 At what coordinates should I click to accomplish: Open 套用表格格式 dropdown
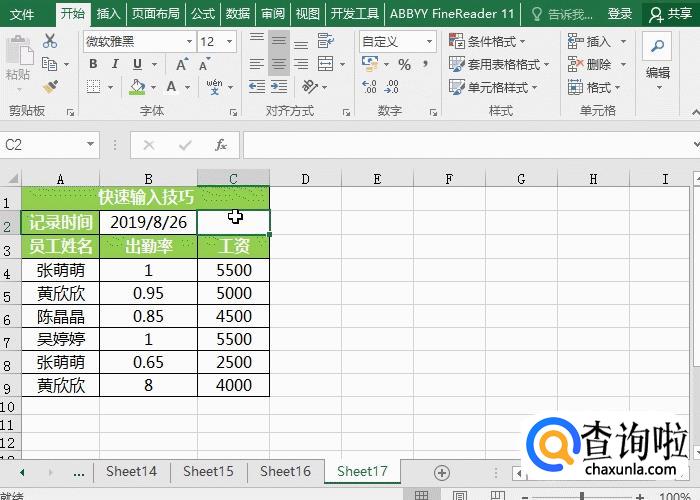click(499, 64)
